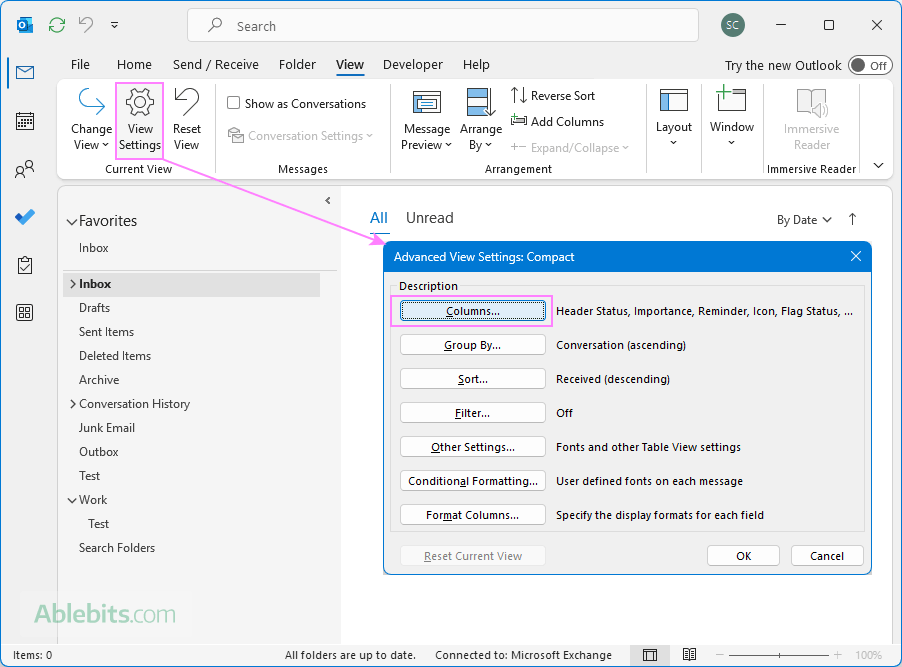Image resolution: width=902 pixels, height=667 pixels.
Task: Click Reverse Sort in ribbon
Action: (x=553, y=96)
